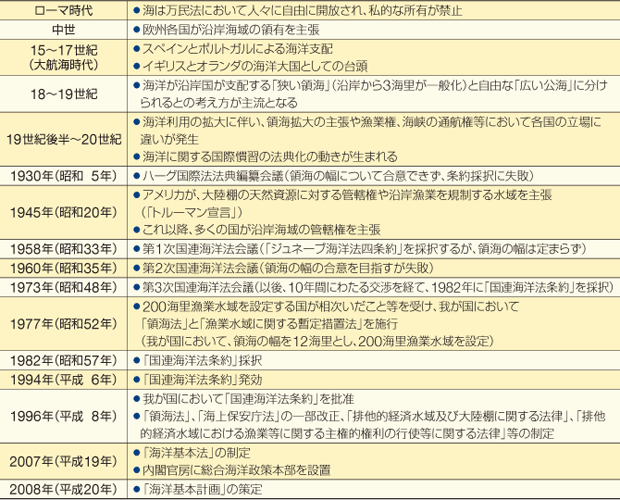Click the 15〜17世紀 (大航海時代) header cell
This screenshot has height=500, width=620.
[x=65, y=56]
